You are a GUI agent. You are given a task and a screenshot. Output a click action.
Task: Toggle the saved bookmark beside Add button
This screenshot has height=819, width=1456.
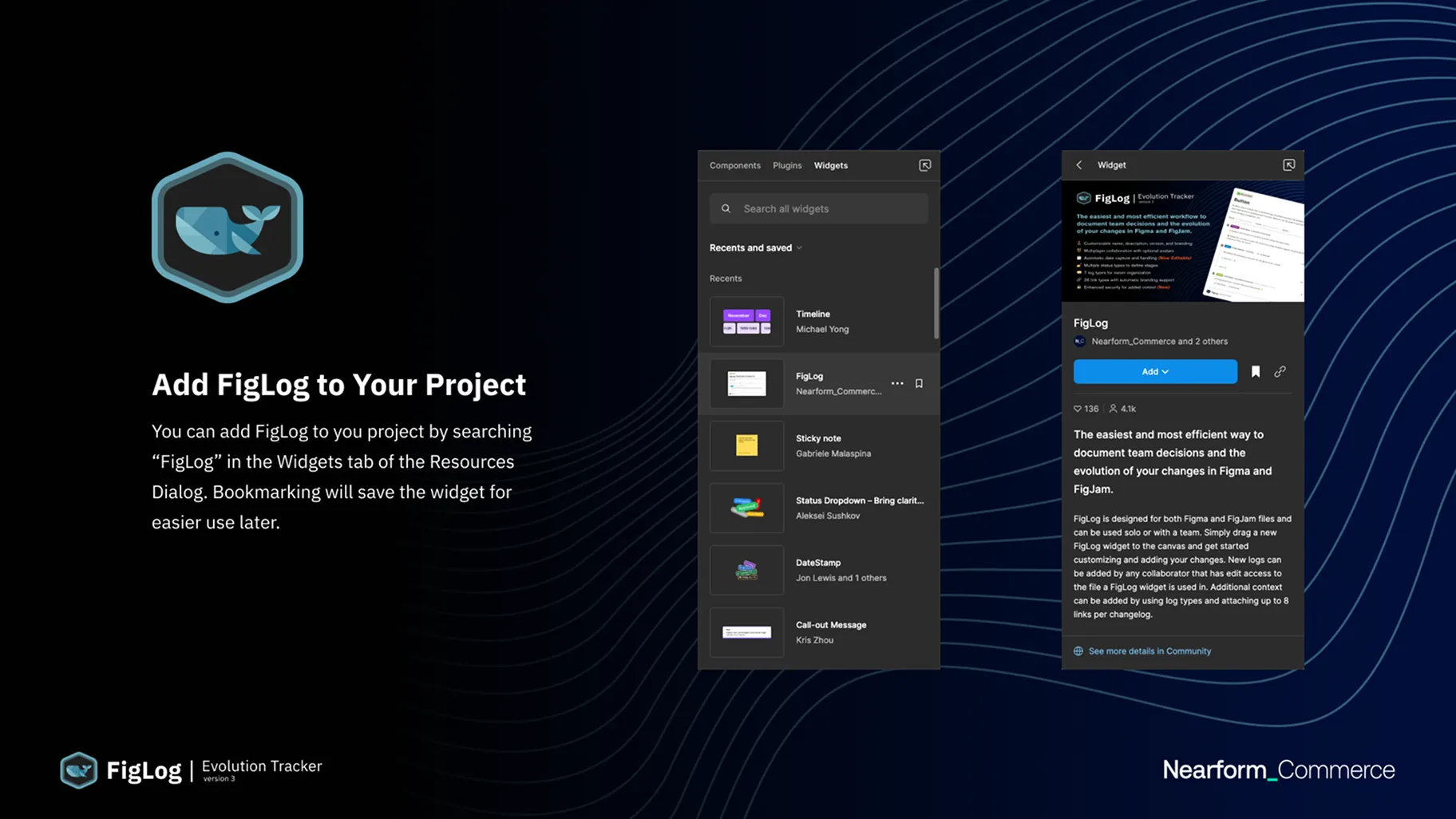pyautogui.click(x=1255, y=372)
